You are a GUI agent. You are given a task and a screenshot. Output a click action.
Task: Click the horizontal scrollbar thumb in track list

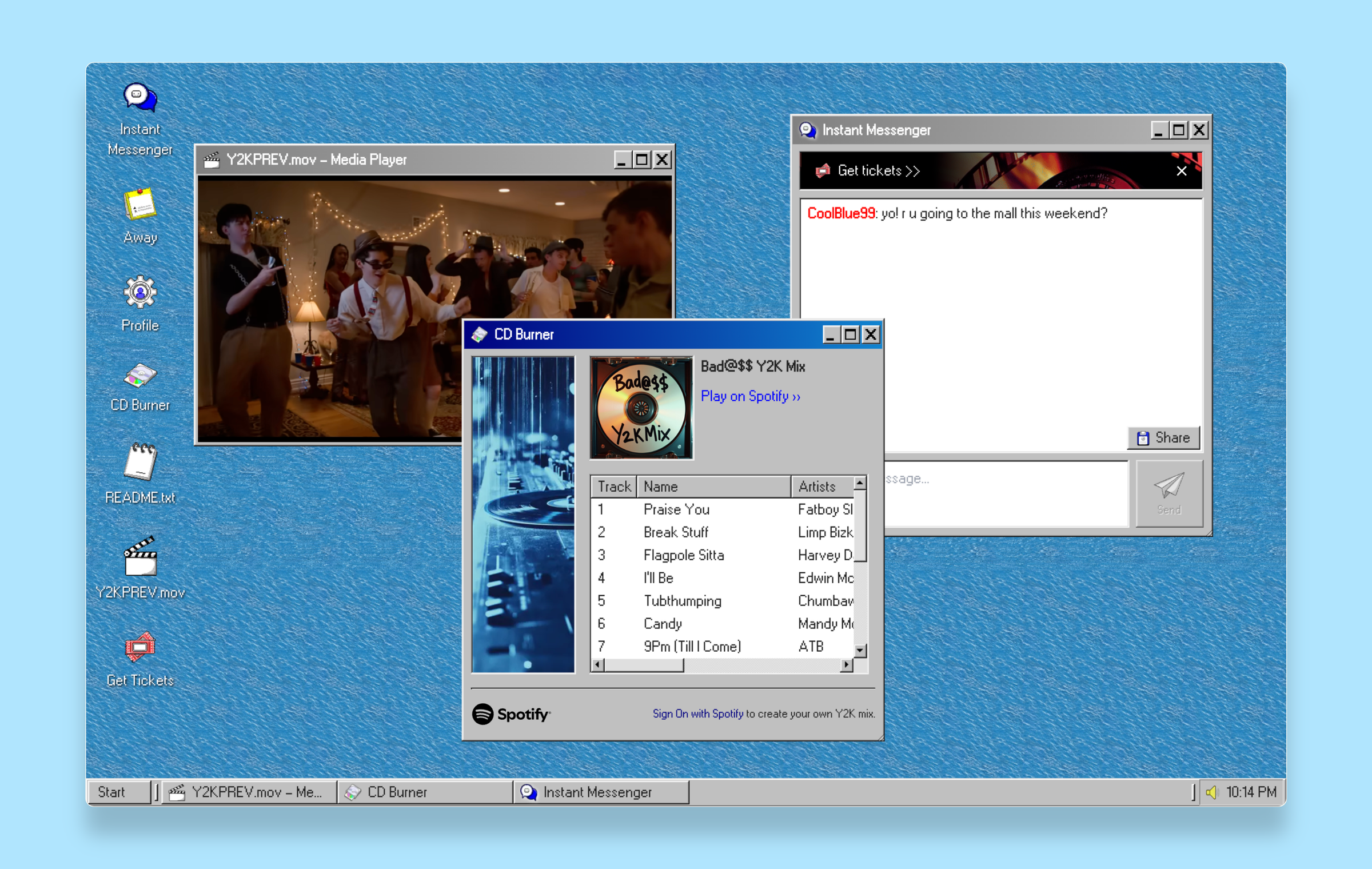[644, 665]
